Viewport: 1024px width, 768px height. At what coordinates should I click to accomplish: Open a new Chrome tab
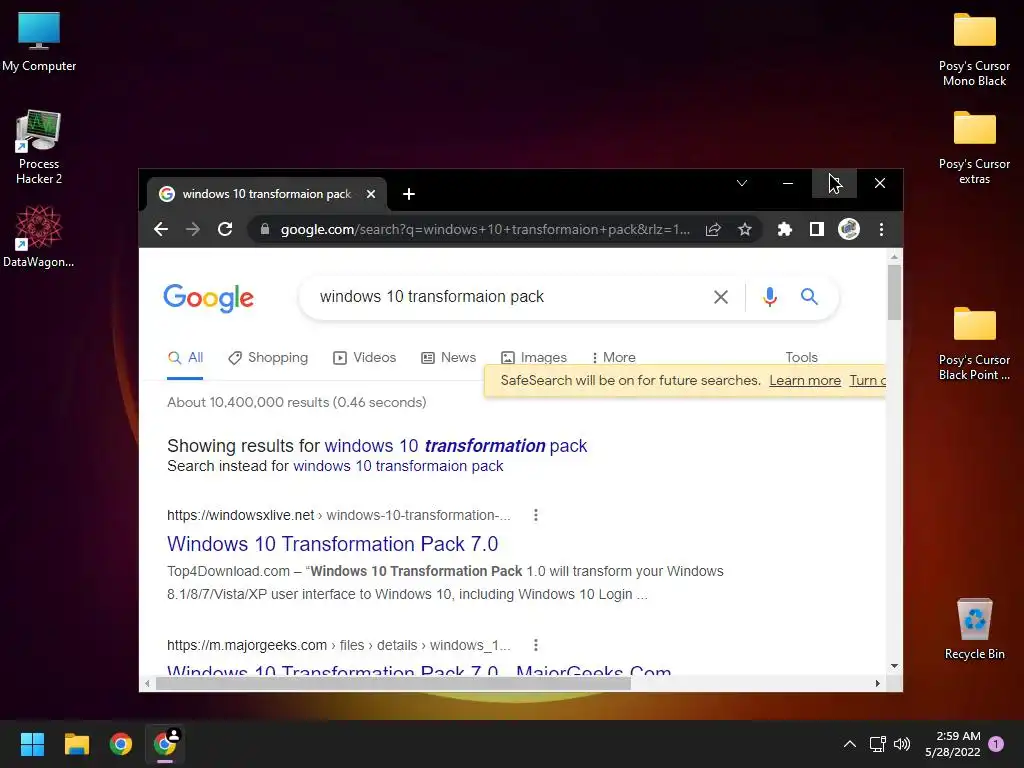click(x=409, y=194)
